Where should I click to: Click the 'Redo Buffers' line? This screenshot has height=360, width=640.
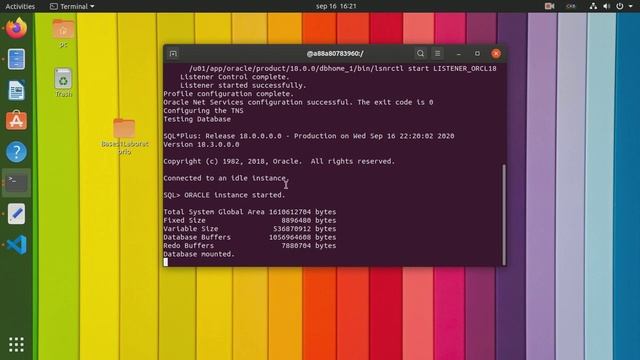tap(250, 246)
